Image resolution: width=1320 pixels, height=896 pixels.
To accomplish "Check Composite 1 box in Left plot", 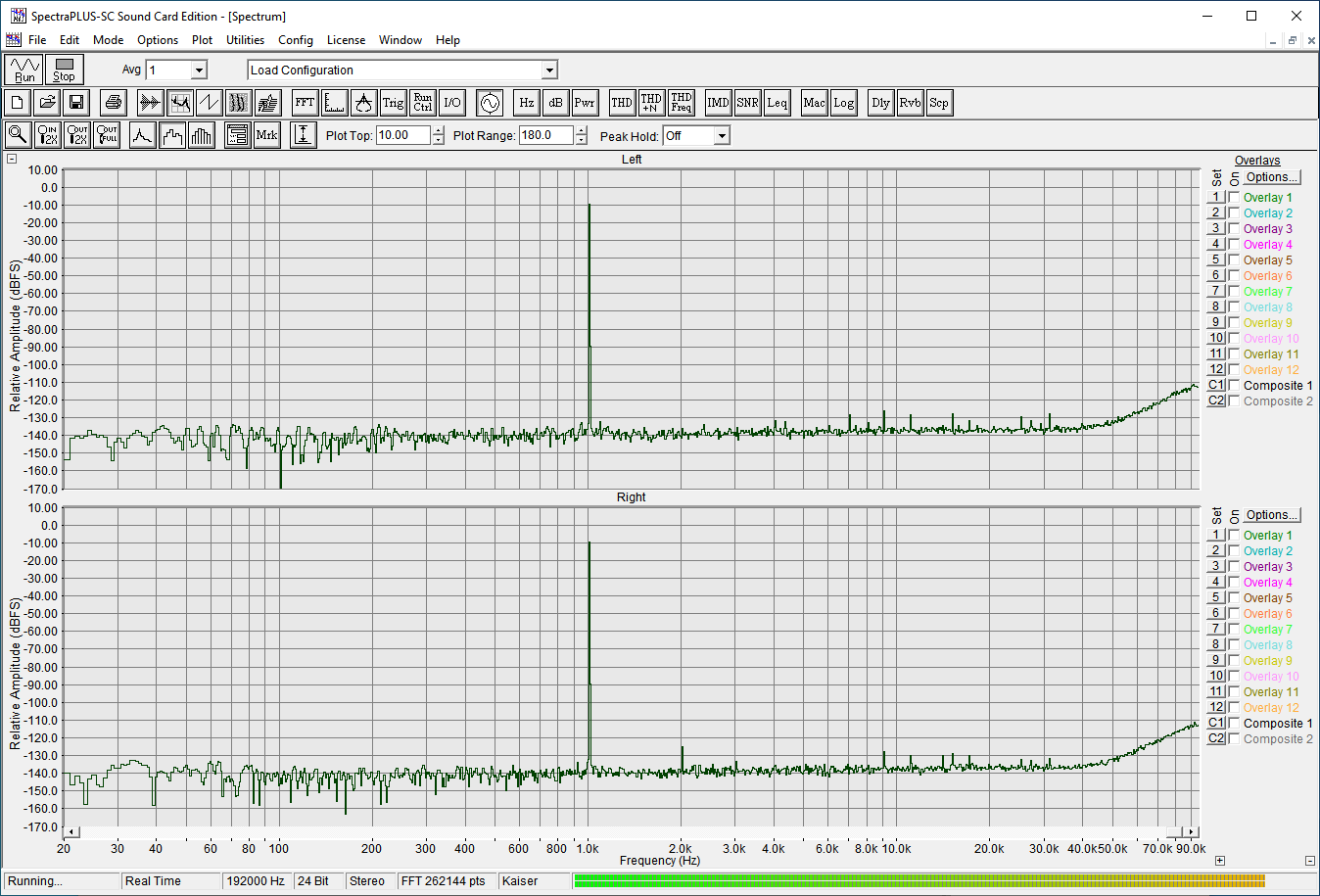I will [1234, 386].
